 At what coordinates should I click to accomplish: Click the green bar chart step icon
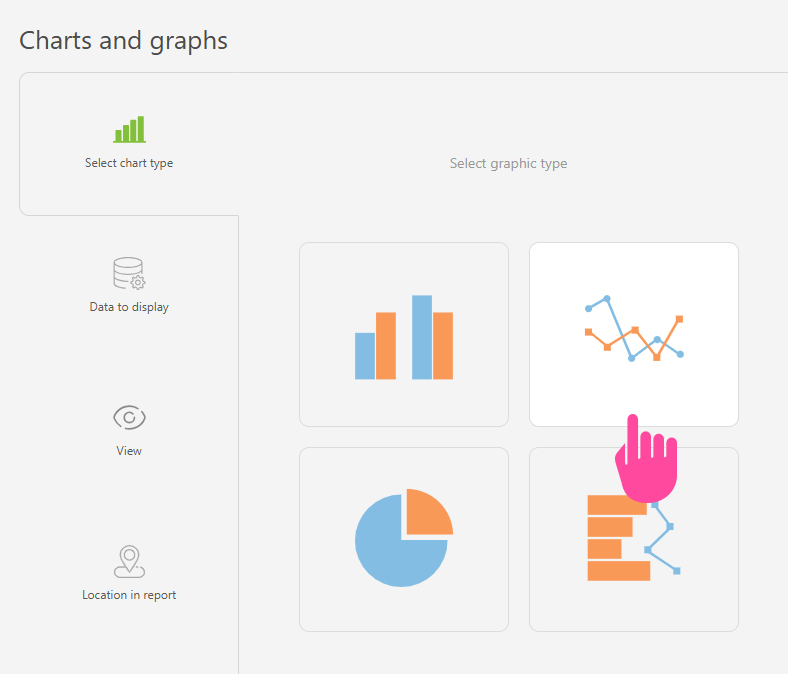[129, 129]
